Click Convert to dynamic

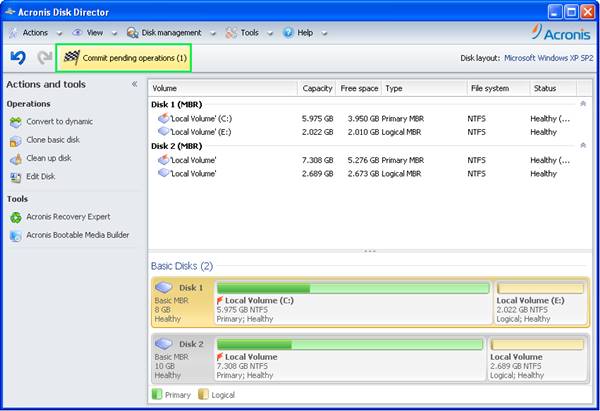pos(59,122)
